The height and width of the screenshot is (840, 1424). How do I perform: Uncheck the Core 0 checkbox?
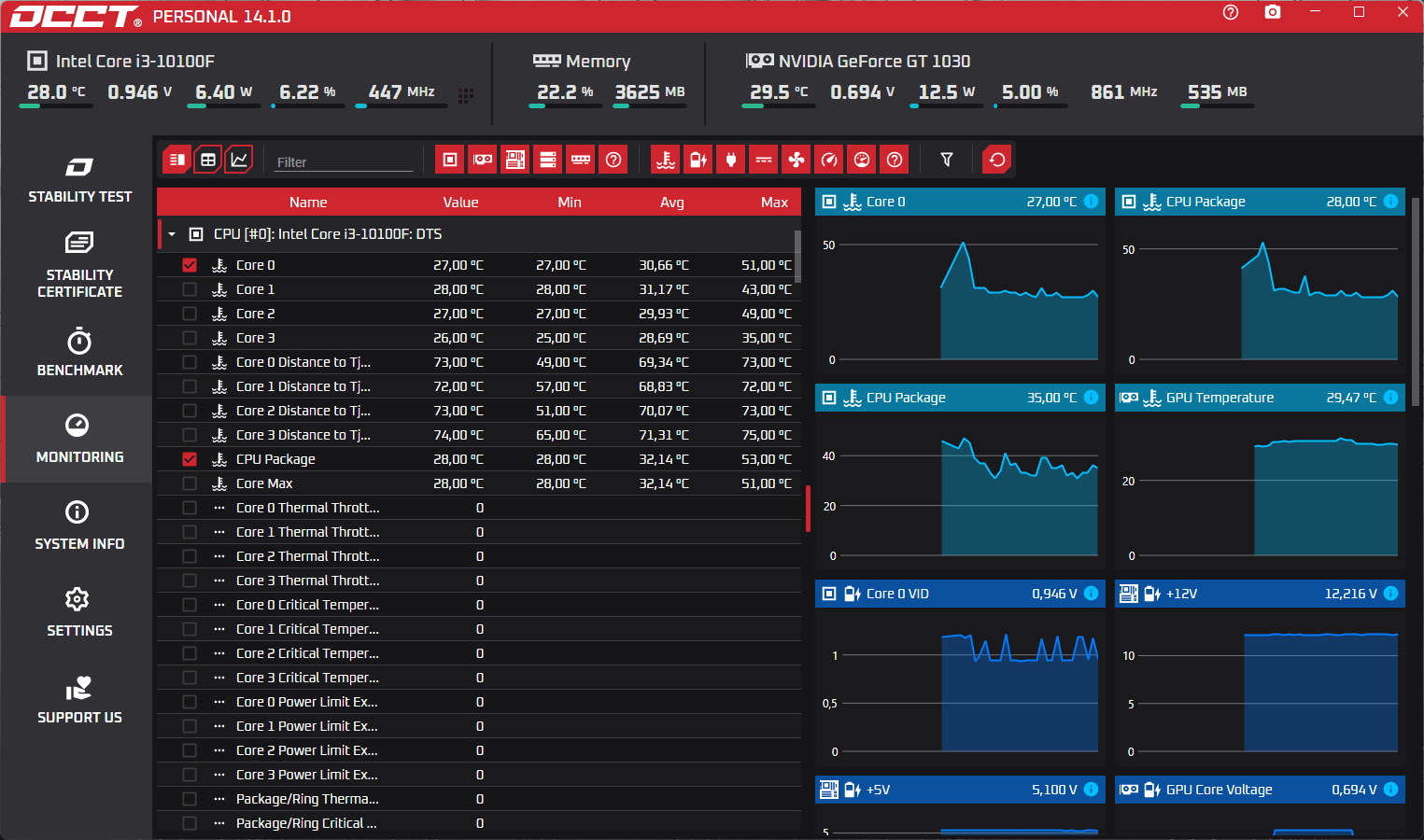(190, 265)
